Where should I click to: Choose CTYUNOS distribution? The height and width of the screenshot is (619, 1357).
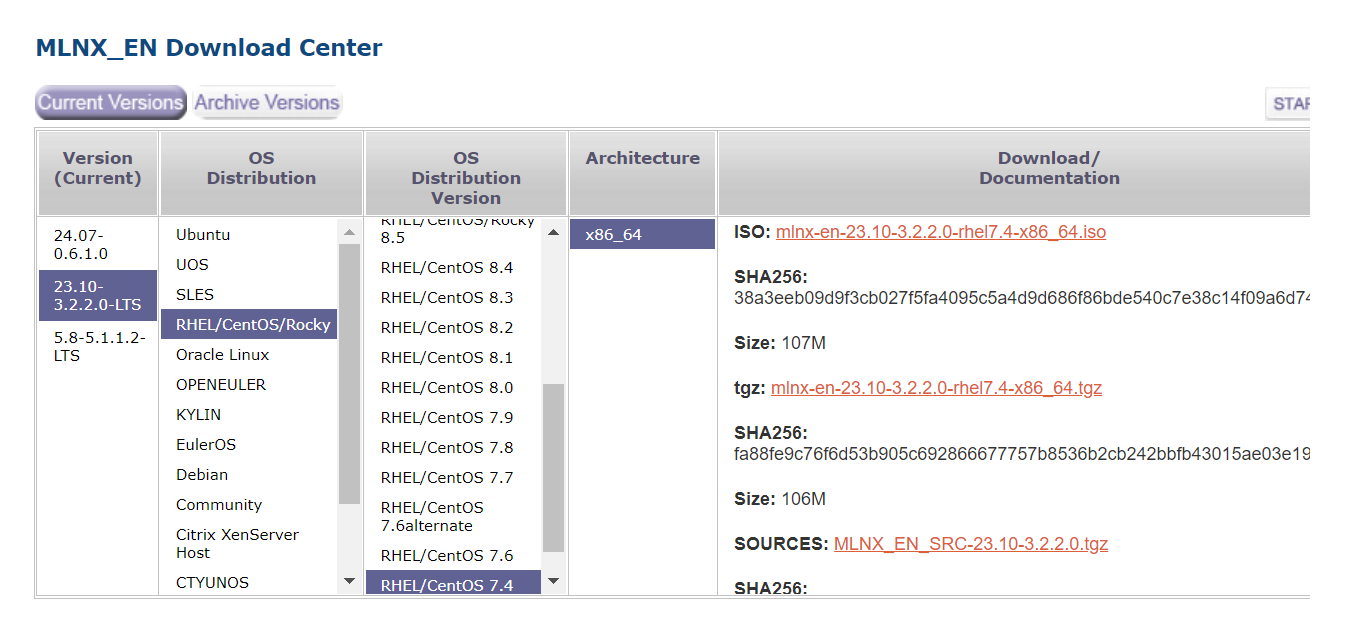(x=249, y=582)
